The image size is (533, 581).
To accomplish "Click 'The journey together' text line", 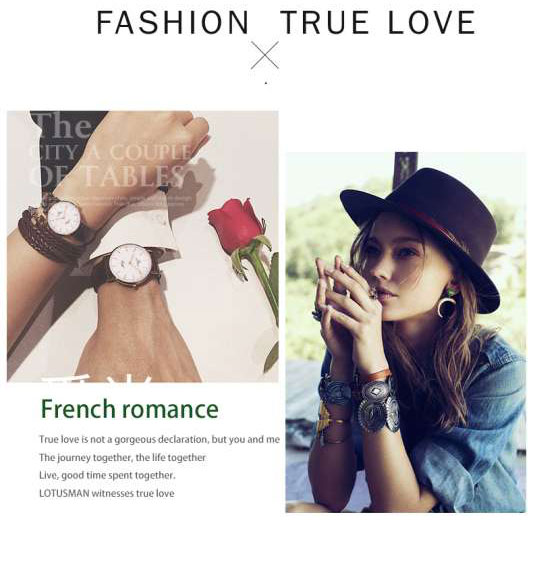I will pyautogui.click(x=122, y=458).
